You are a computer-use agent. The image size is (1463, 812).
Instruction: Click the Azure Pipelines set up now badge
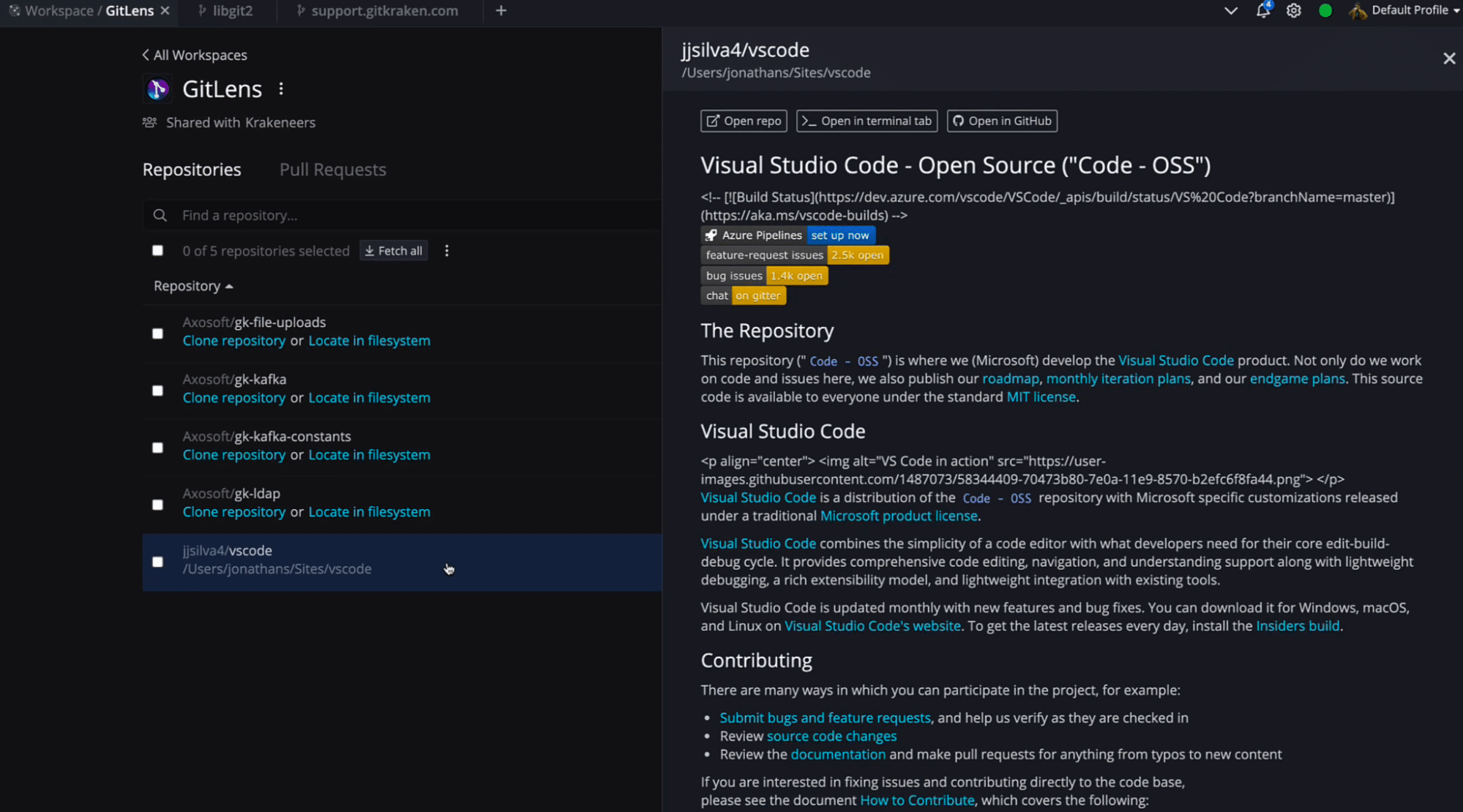coord(788,236)
